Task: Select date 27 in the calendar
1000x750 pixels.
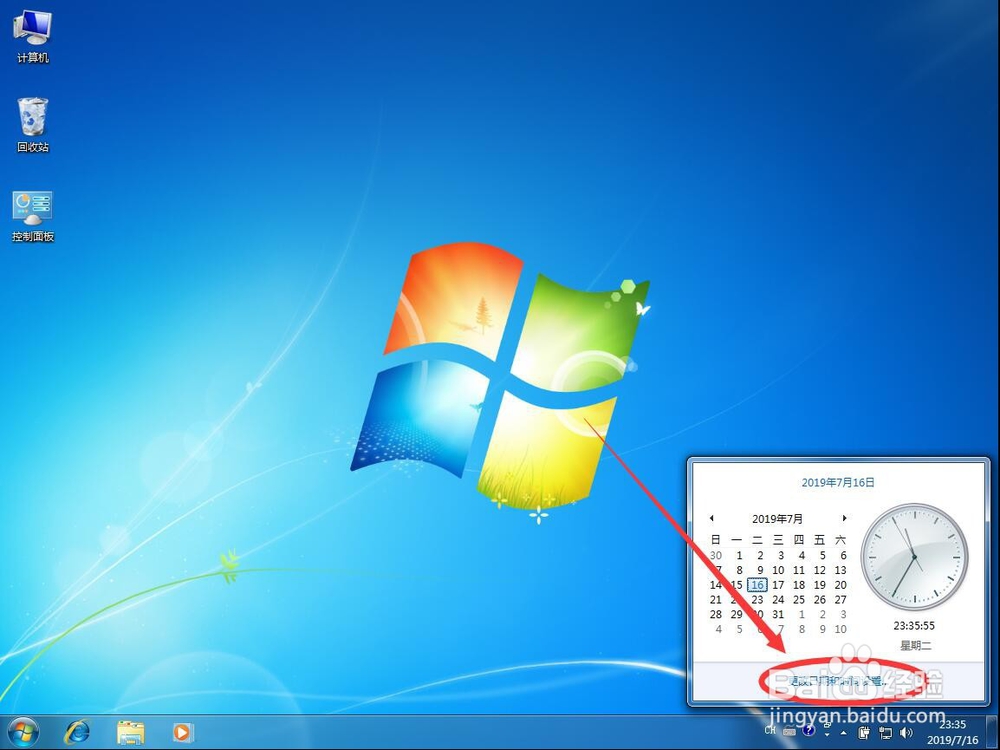Action: coord(841,599)
